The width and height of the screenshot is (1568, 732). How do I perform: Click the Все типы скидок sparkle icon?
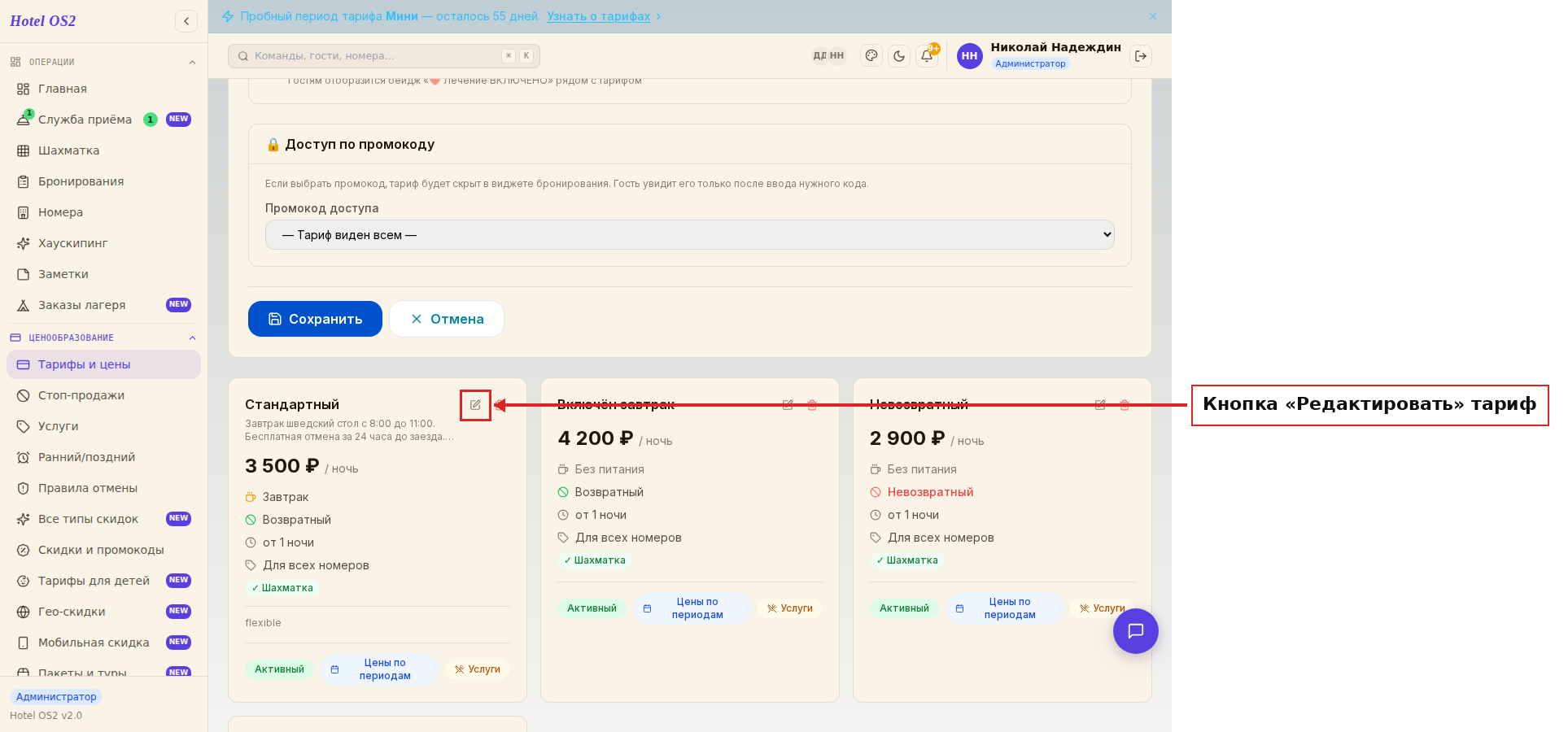pyautogui.click(x=24, y=519)
